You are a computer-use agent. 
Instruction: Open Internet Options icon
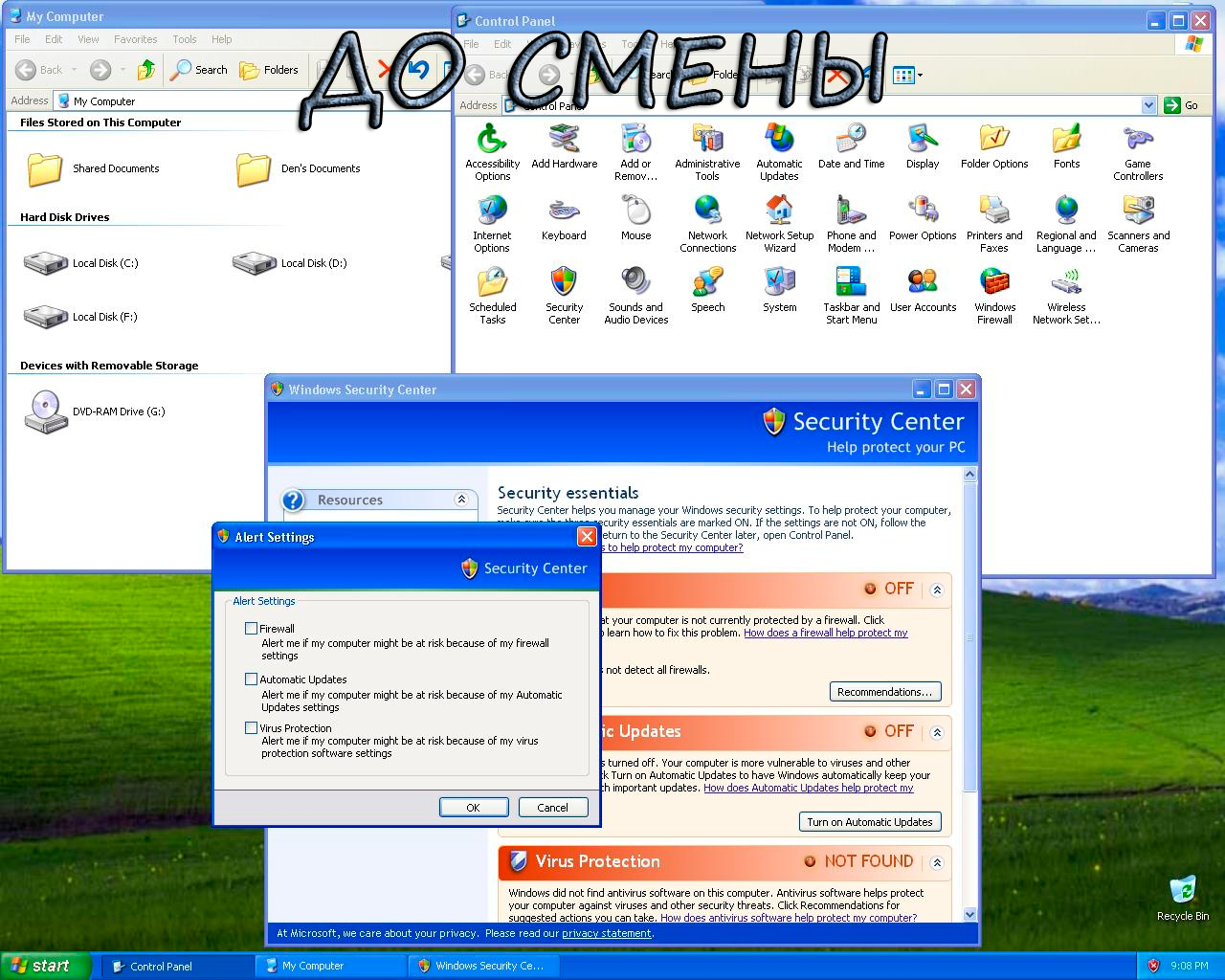click(x=492, y=224)
